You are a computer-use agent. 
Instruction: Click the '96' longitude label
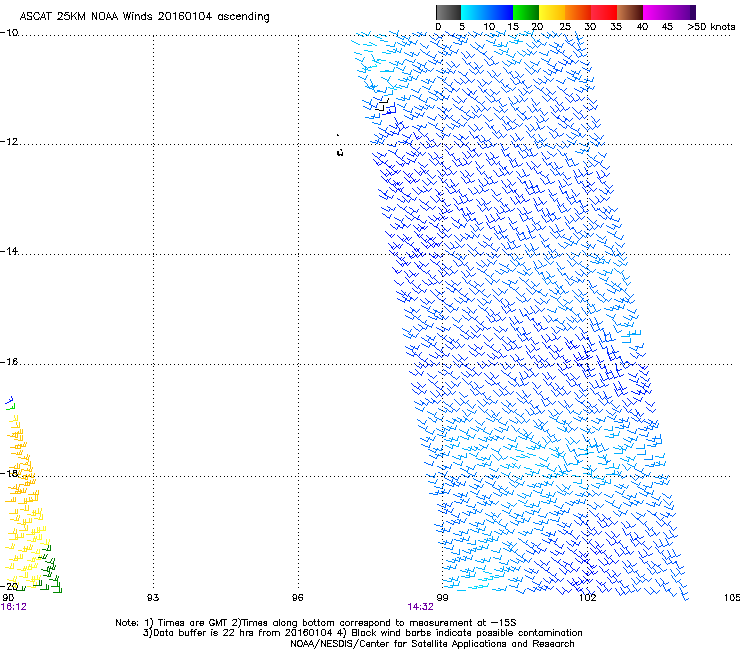[297, 598]
